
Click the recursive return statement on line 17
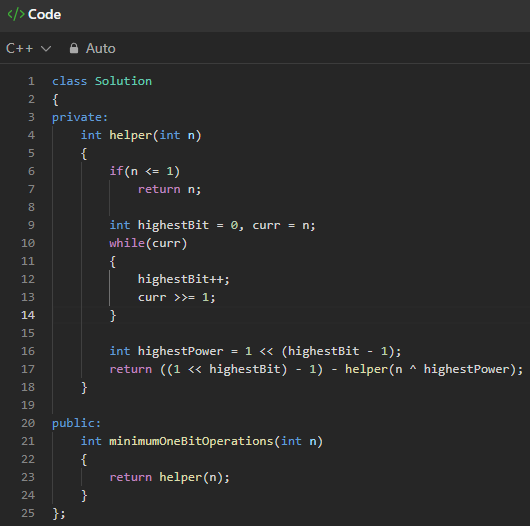(x=316, y=369)
